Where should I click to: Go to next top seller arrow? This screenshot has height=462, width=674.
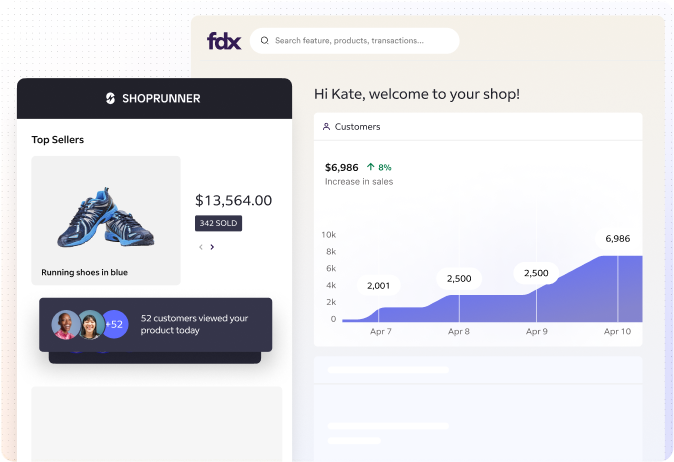point(212,247)
